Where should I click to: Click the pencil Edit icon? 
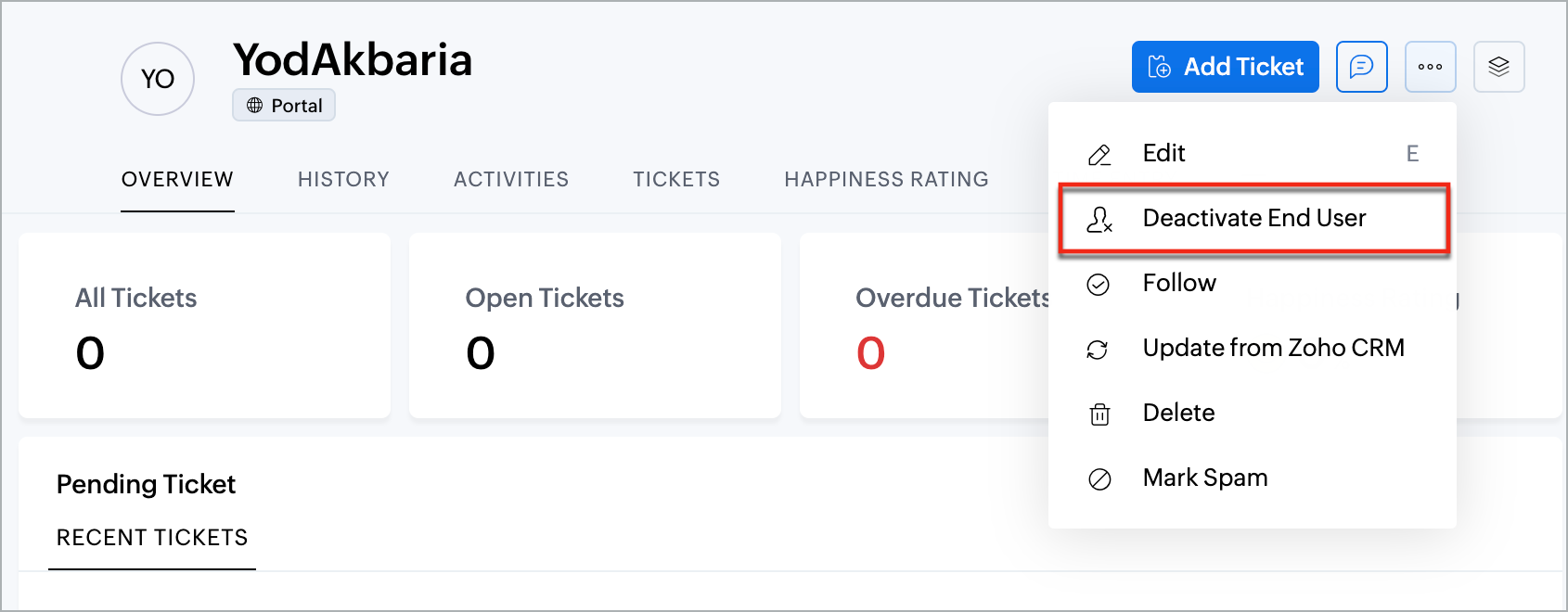point(1099,154)
